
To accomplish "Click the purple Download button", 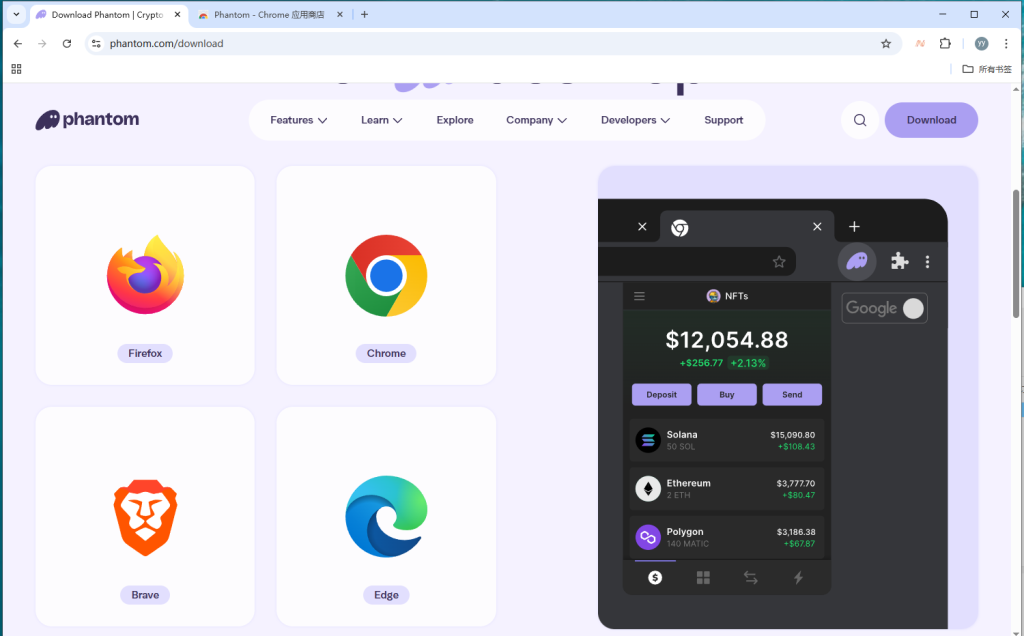I will pos(931,120).
